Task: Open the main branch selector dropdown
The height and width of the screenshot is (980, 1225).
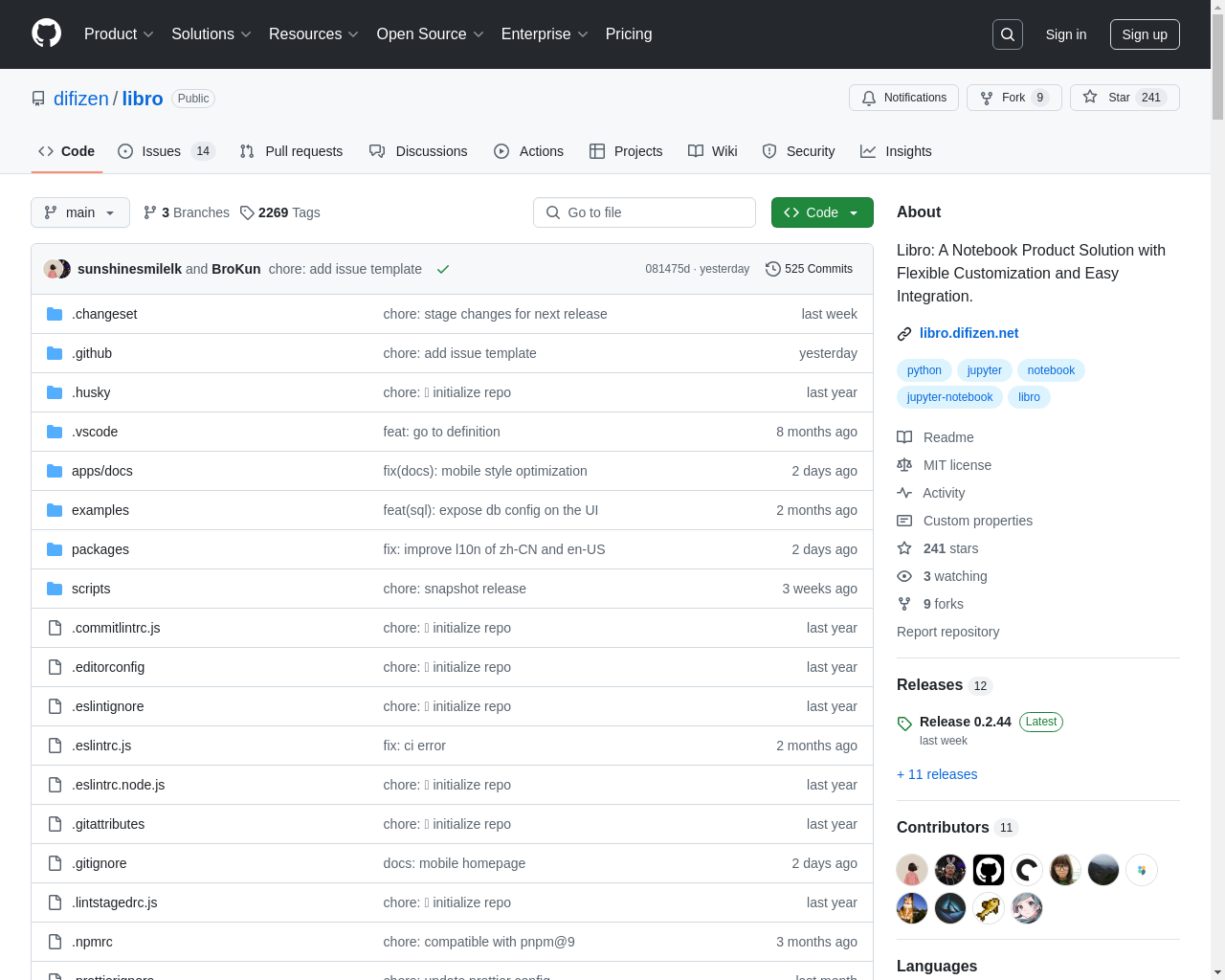Action: click(80, 212)
